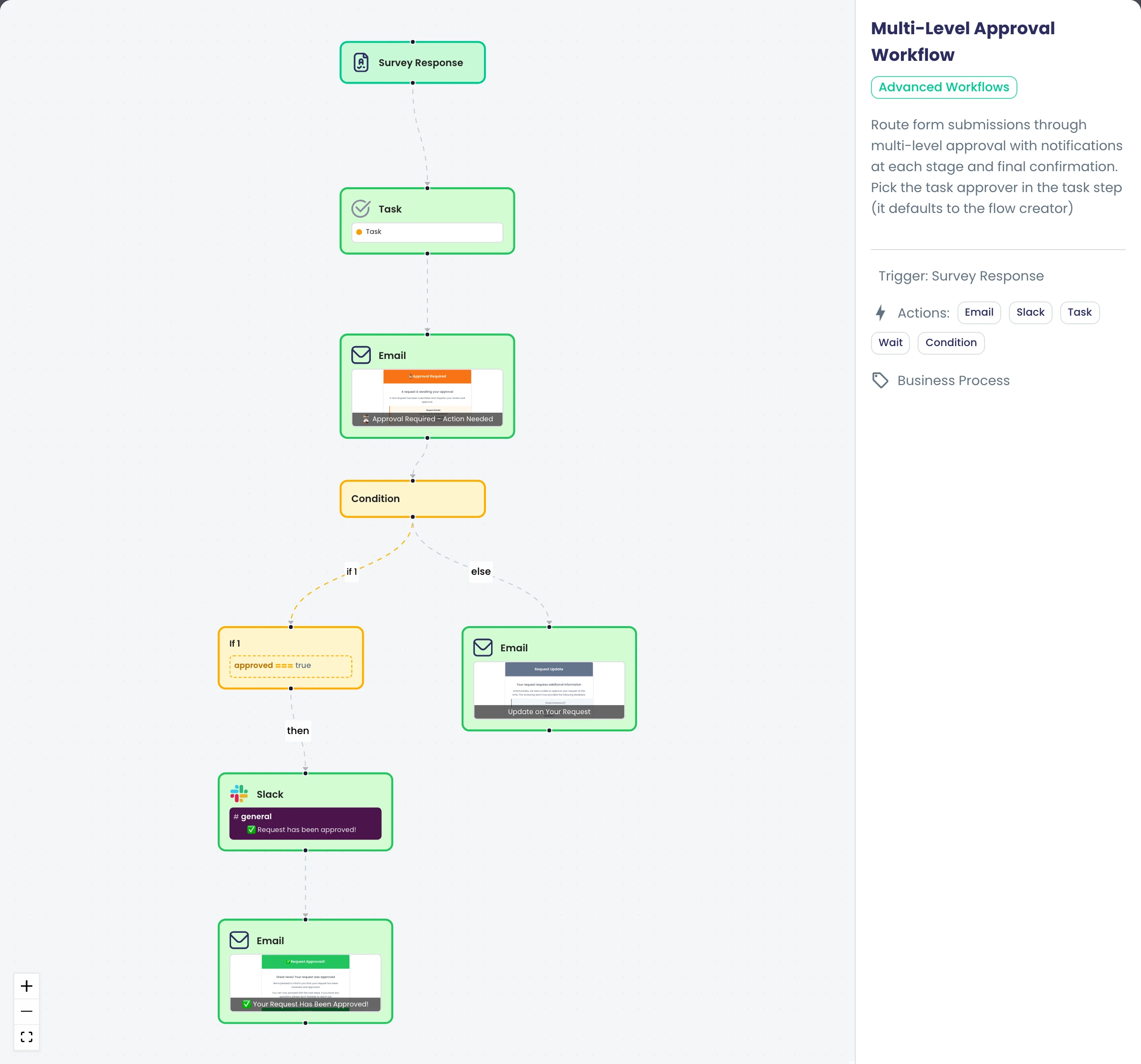Image resolution: width=1141 pixels, height=1064 pixels.
Task: Click the 'approved === true' condition expression
Action: (x=291, y=666)
